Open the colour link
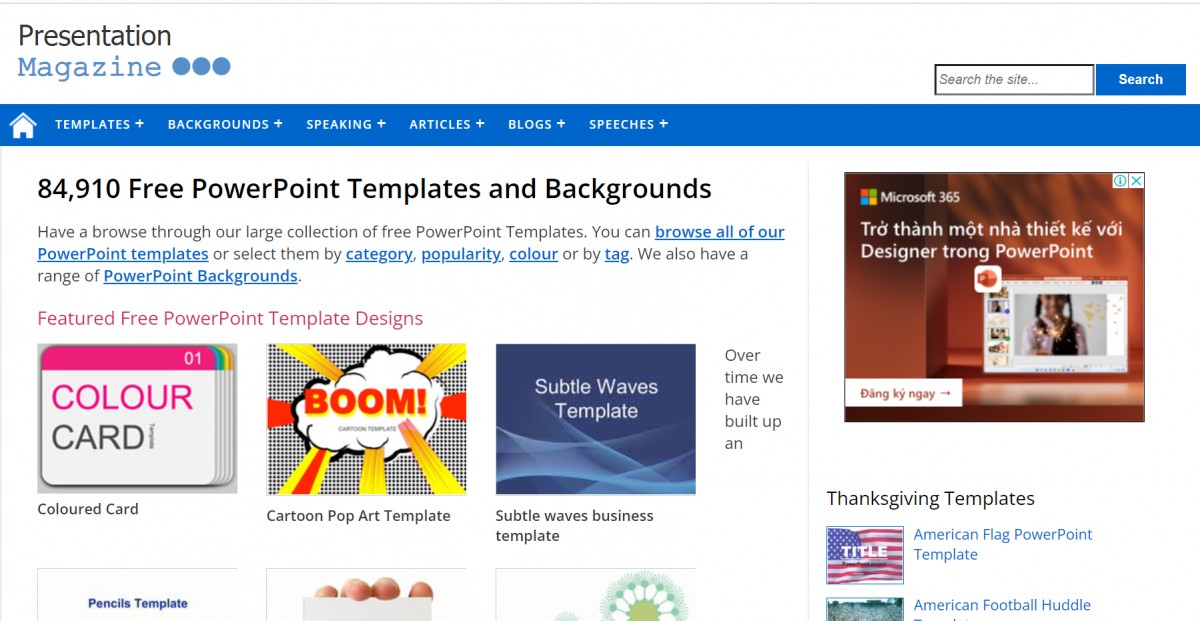The height and width of the screenshot is (621, 1200). (534, 254)
